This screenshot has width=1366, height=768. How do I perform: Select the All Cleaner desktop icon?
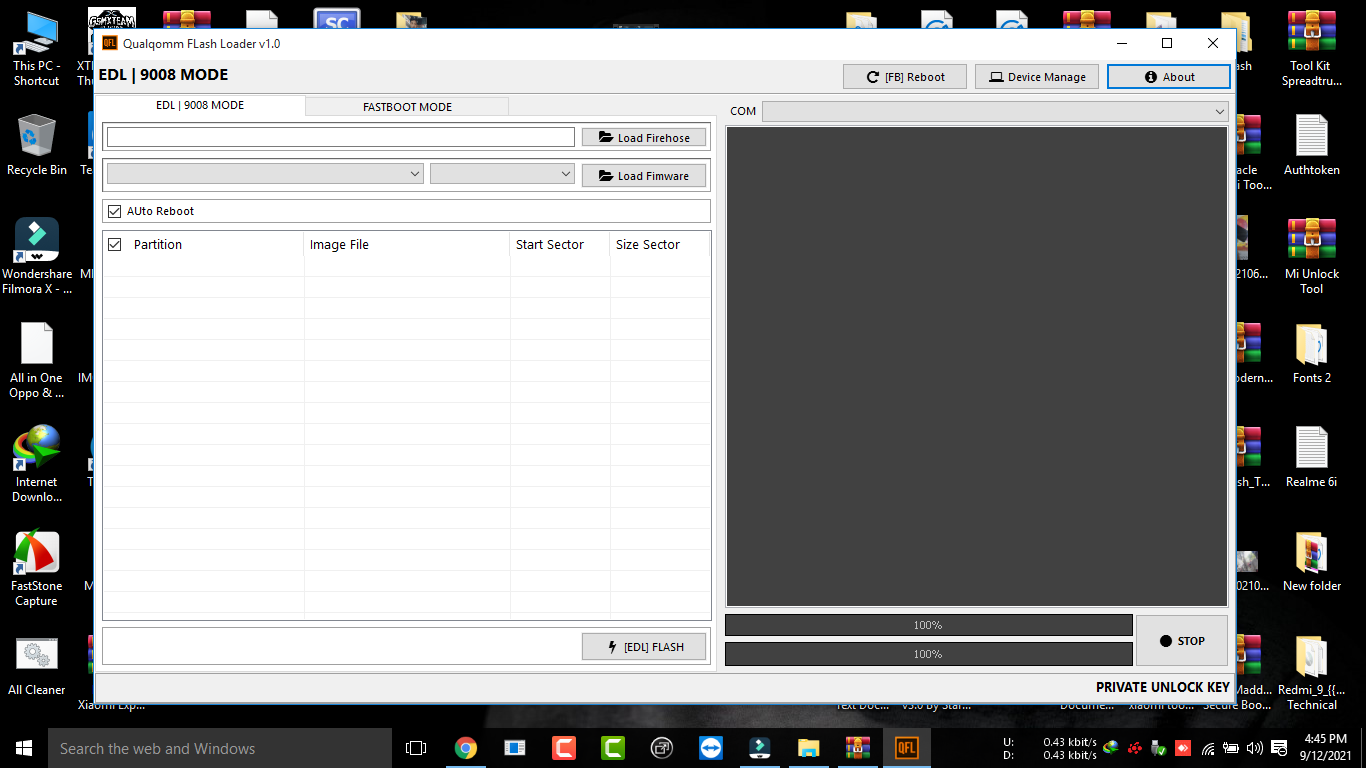pos(37,665)
